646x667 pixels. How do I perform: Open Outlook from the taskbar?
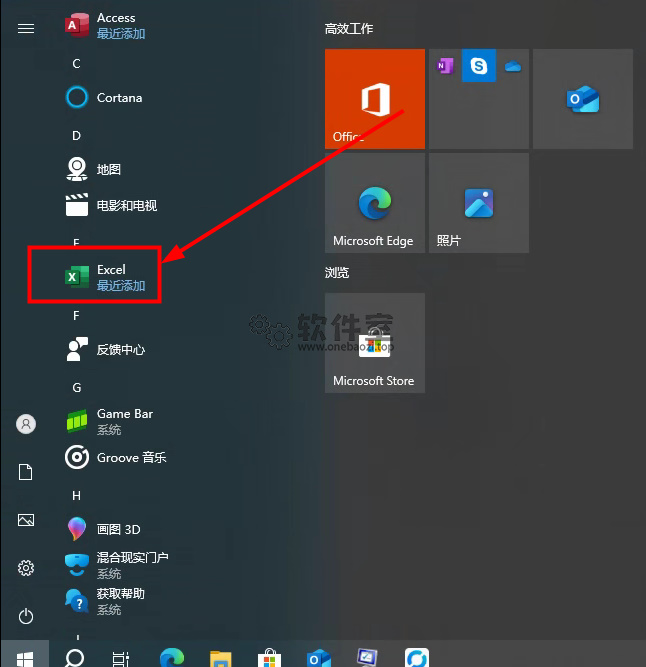319,658
